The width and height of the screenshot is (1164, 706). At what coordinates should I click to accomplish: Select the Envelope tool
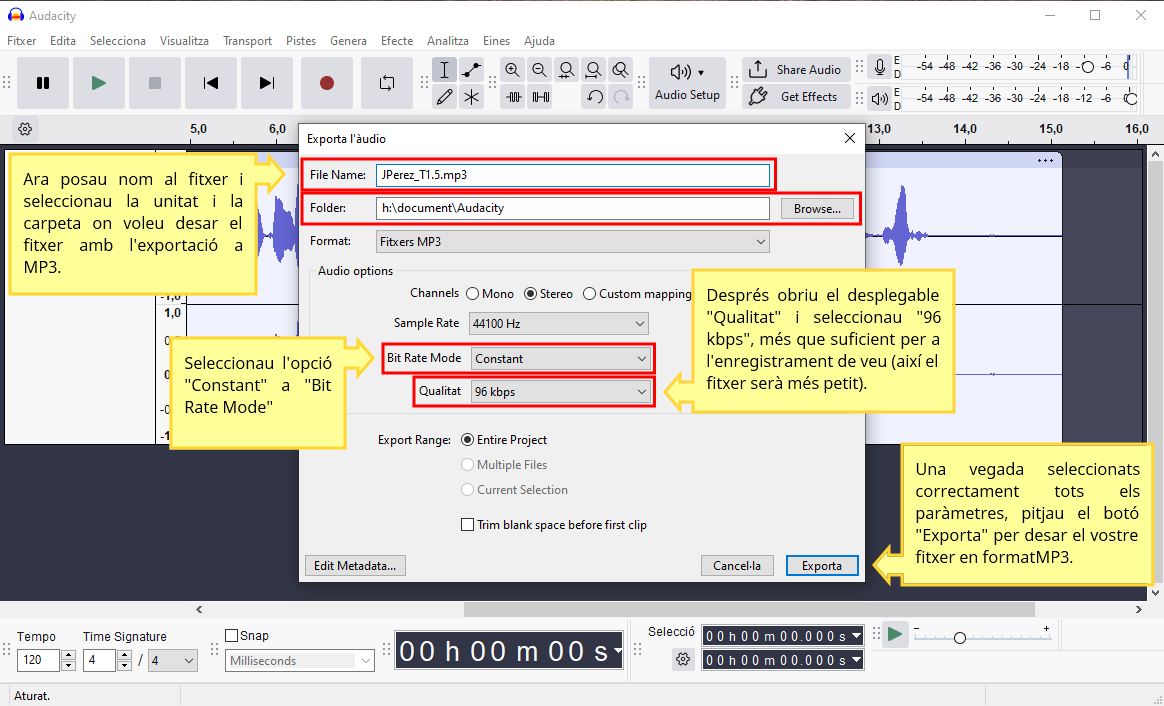coord(471,70)
